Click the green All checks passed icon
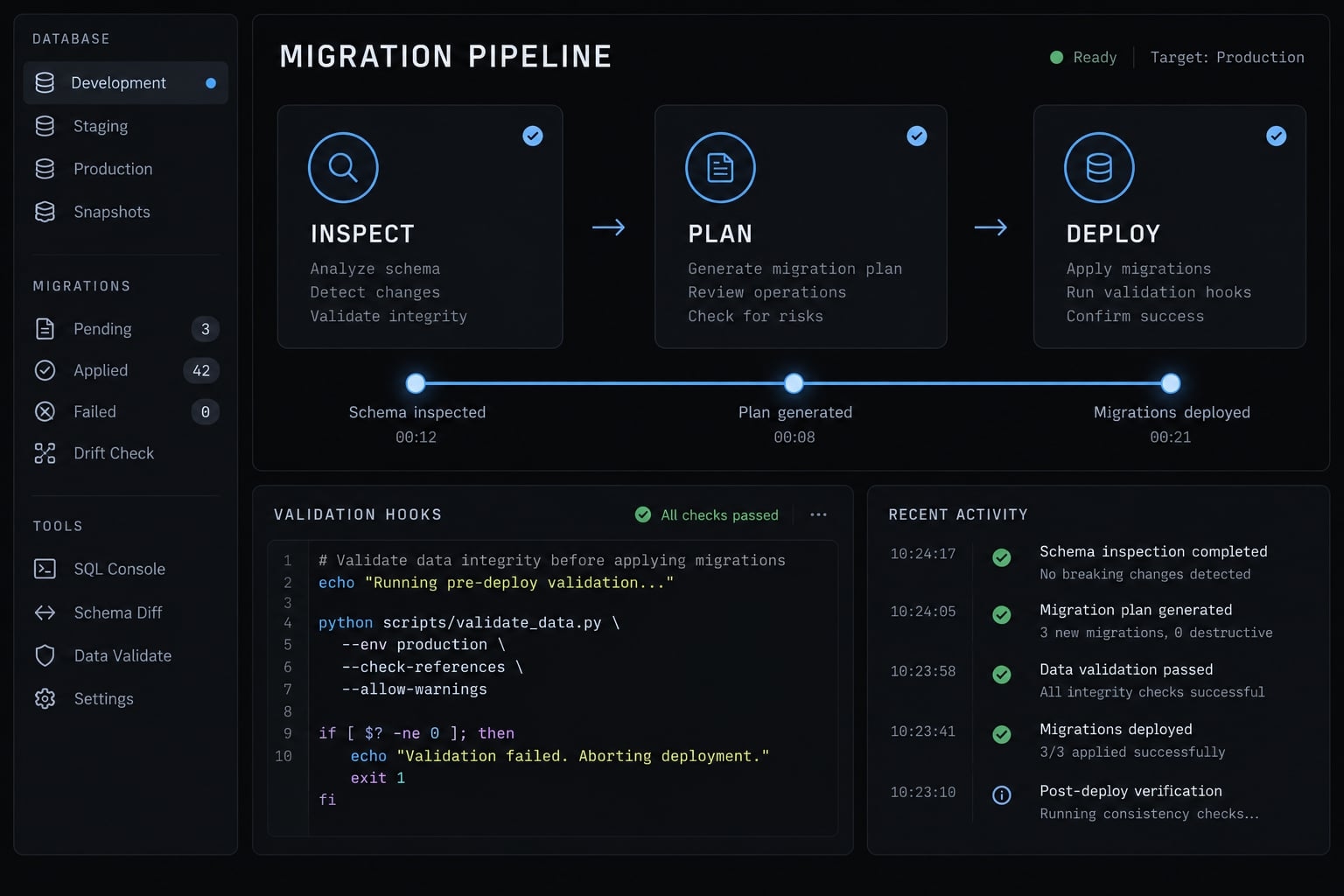 click(x=643, y=514)
